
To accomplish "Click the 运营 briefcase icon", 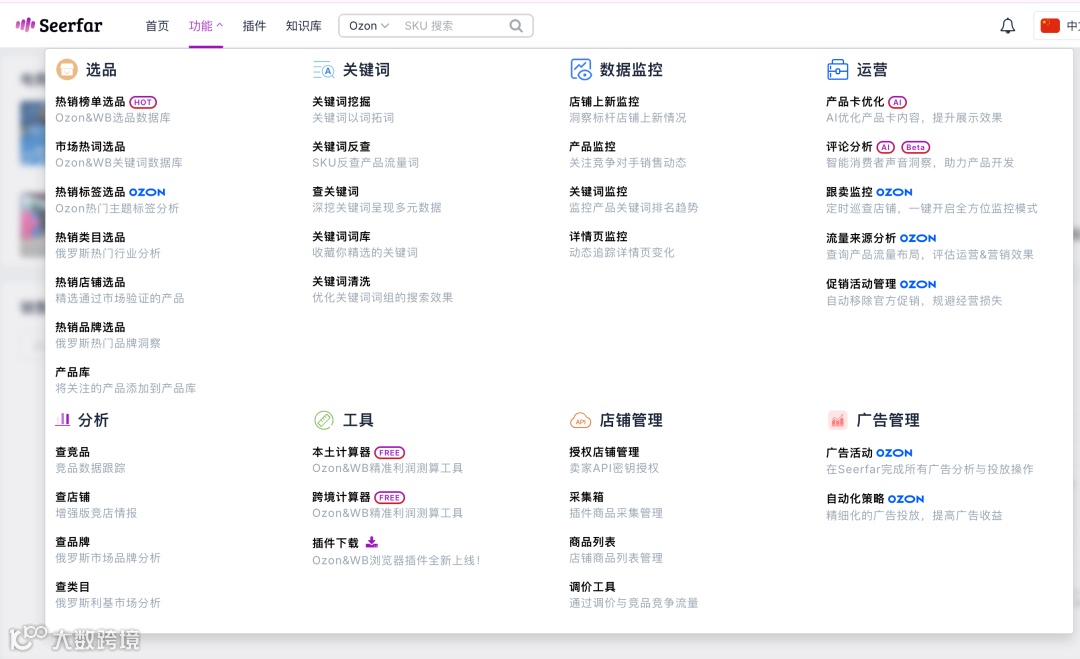I will click(x=837, y=70).
